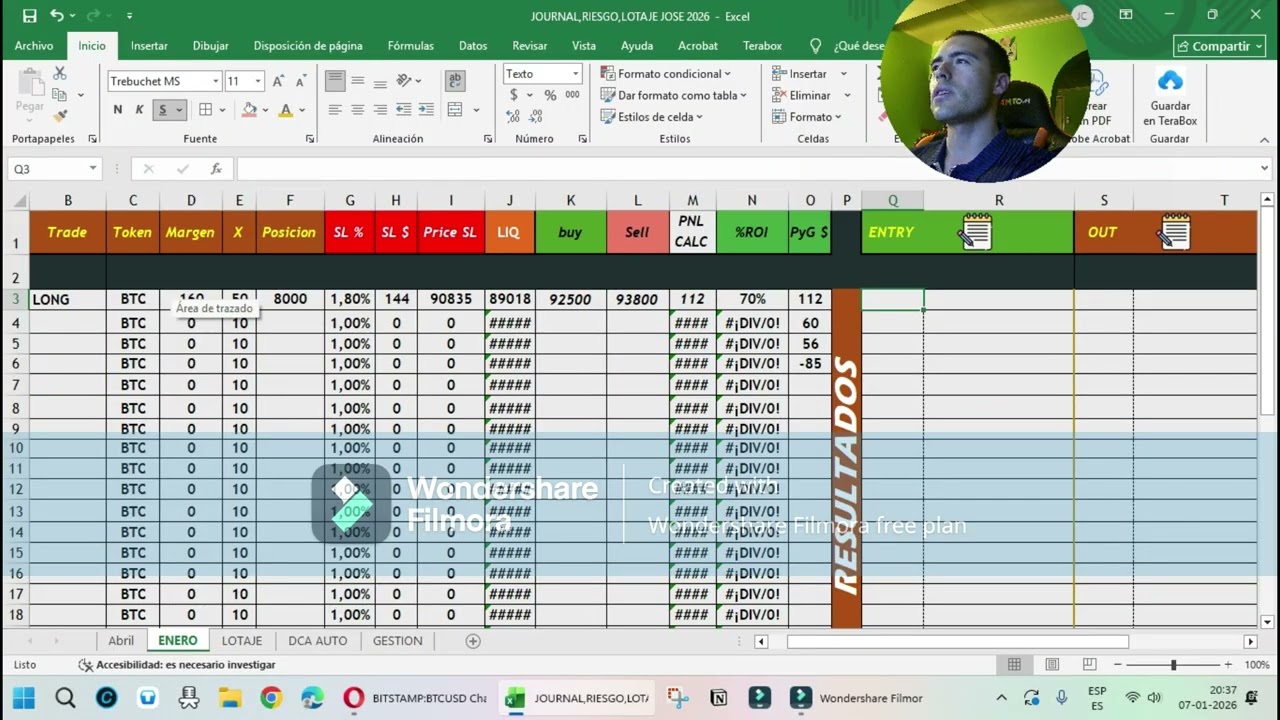Toggle underline S formatting
The width and height of the screenshot is (1280, 720).
pos(162,110)
